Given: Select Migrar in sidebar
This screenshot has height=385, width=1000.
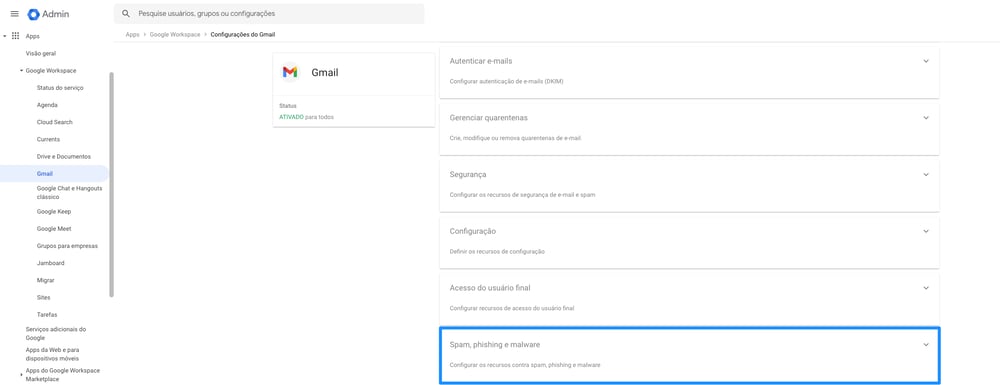Looking at the screenshot, I should click(x=46, y=280).
